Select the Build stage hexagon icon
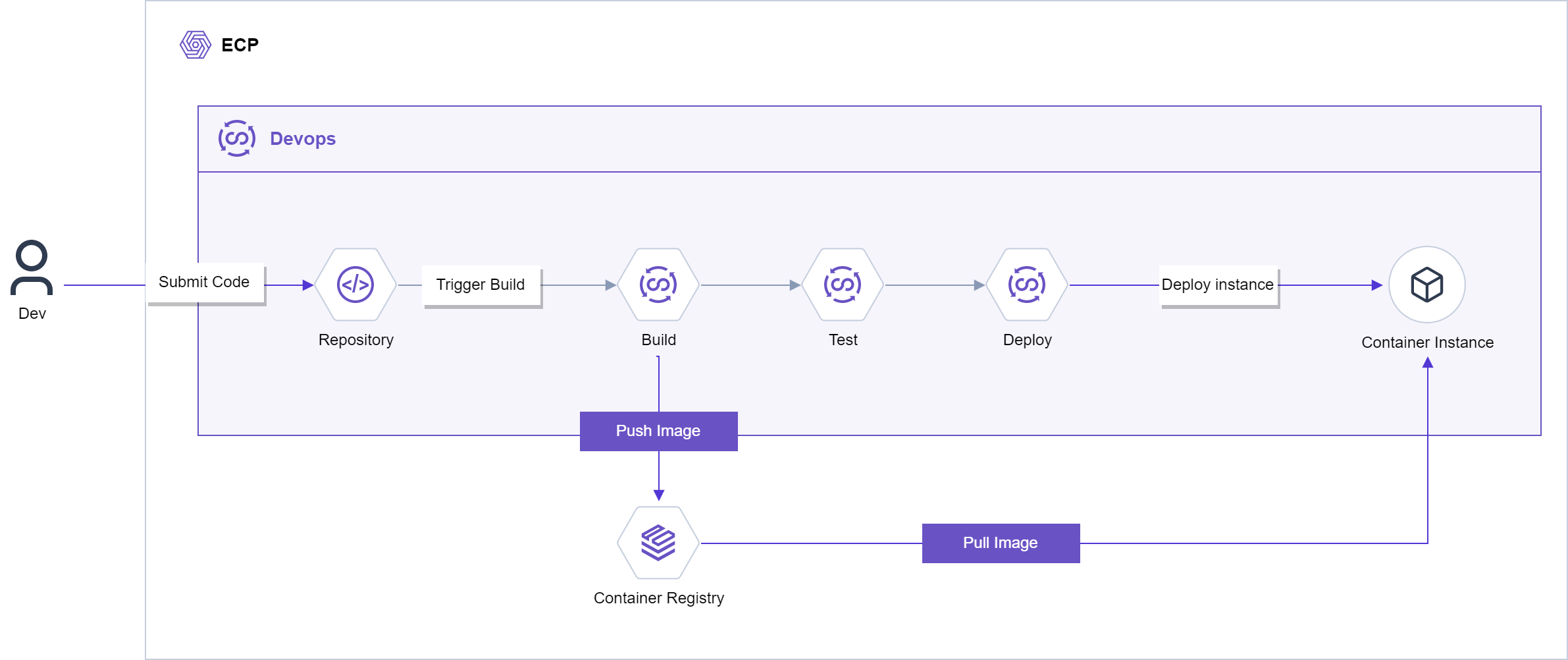Image resolution: width=1568 pixels, height=660 pixels. (658, 285)
